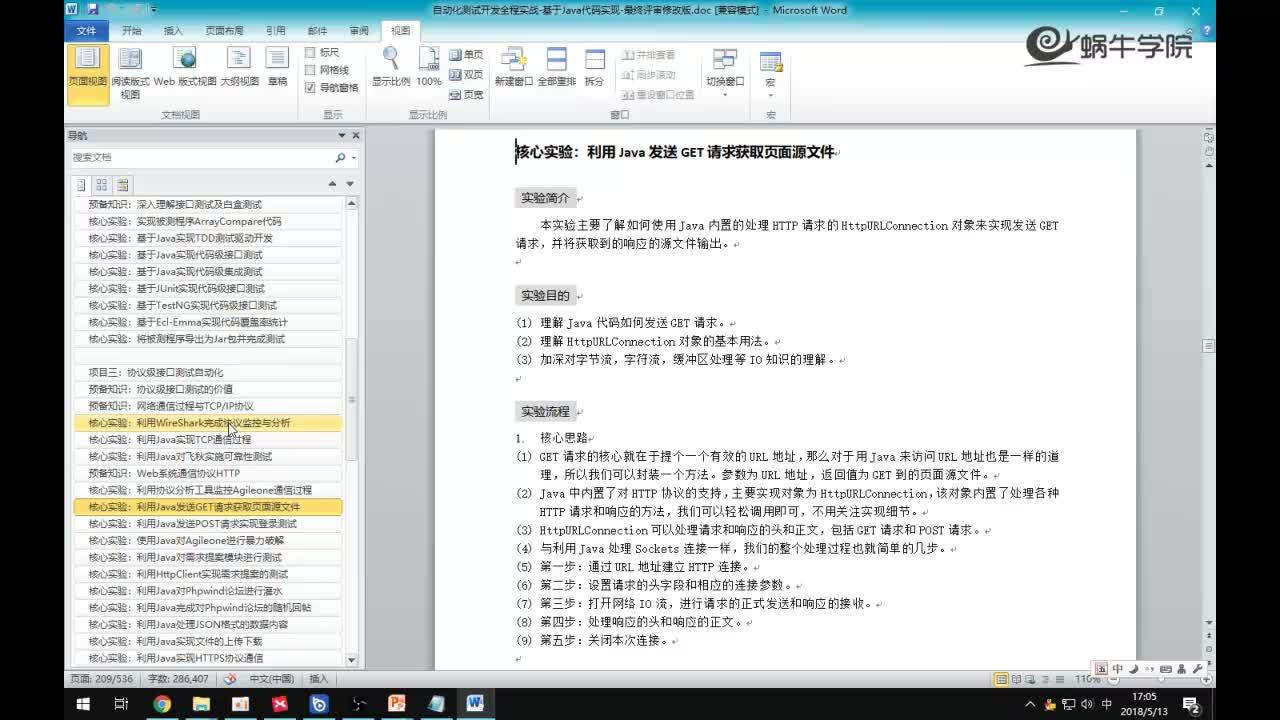
Task: Go to heading 基于TestNG实现代码级接口测试
Action: point(208,305)
